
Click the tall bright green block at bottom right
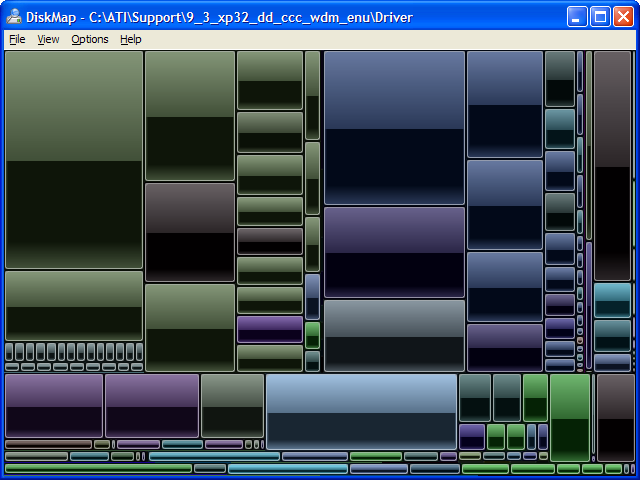[570, 417]
